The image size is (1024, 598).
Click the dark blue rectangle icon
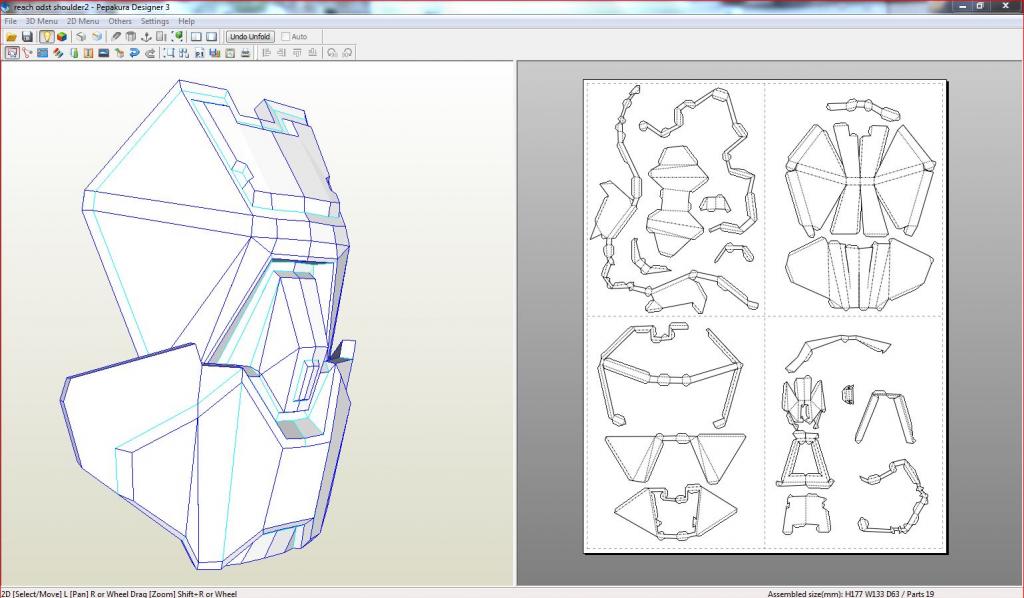tap(103, 53)
